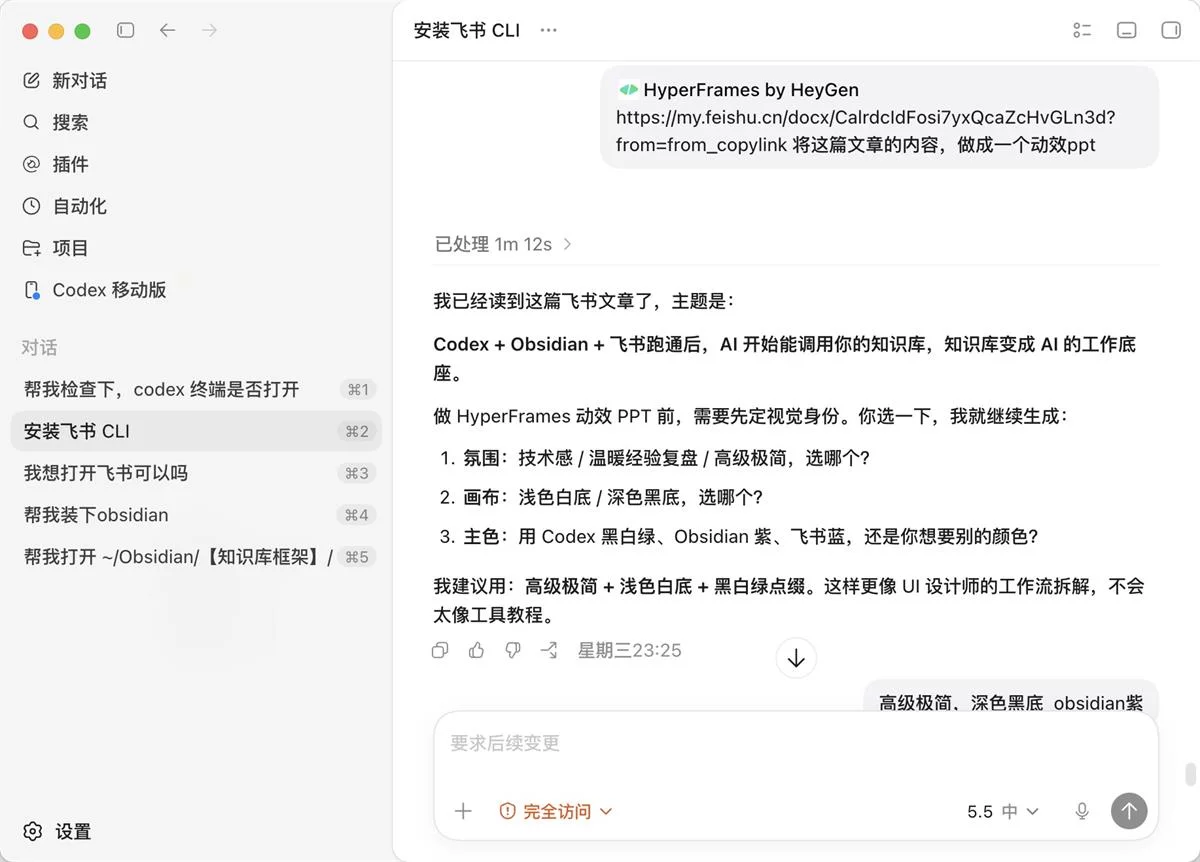
Task: Click the 插件 plugin icon
Action: tap(32, 165)
